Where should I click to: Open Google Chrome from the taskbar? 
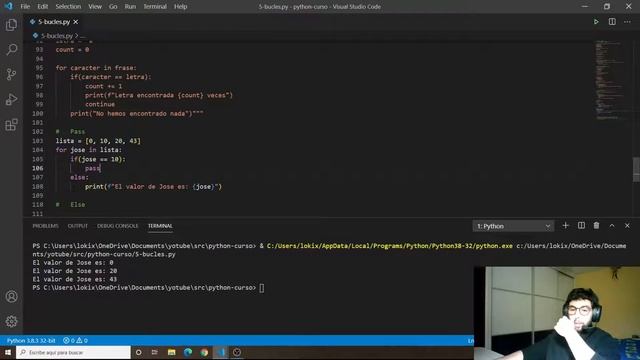click(204, 352)
